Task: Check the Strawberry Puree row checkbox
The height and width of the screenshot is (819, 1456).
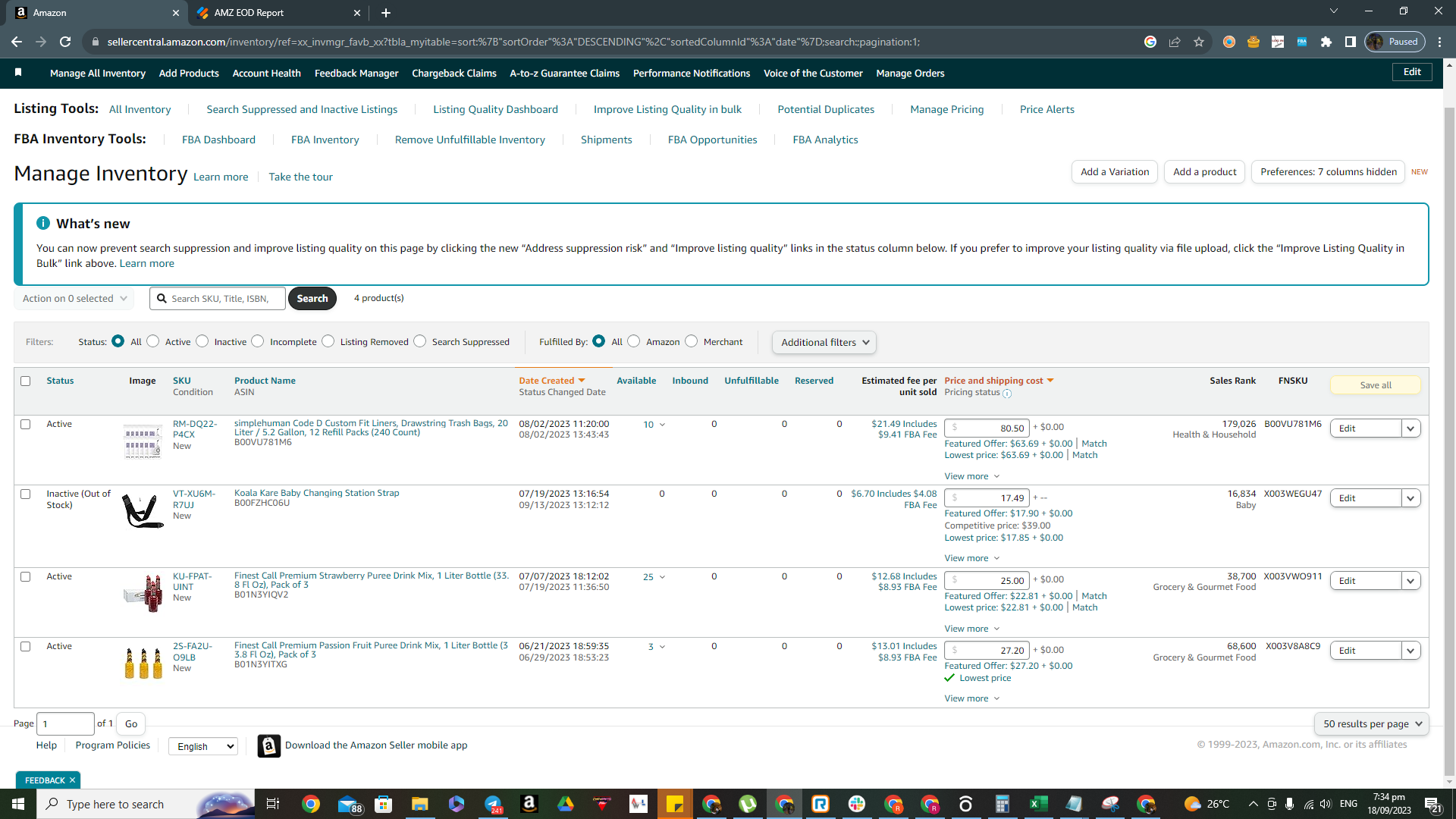Action: (26, 576)
